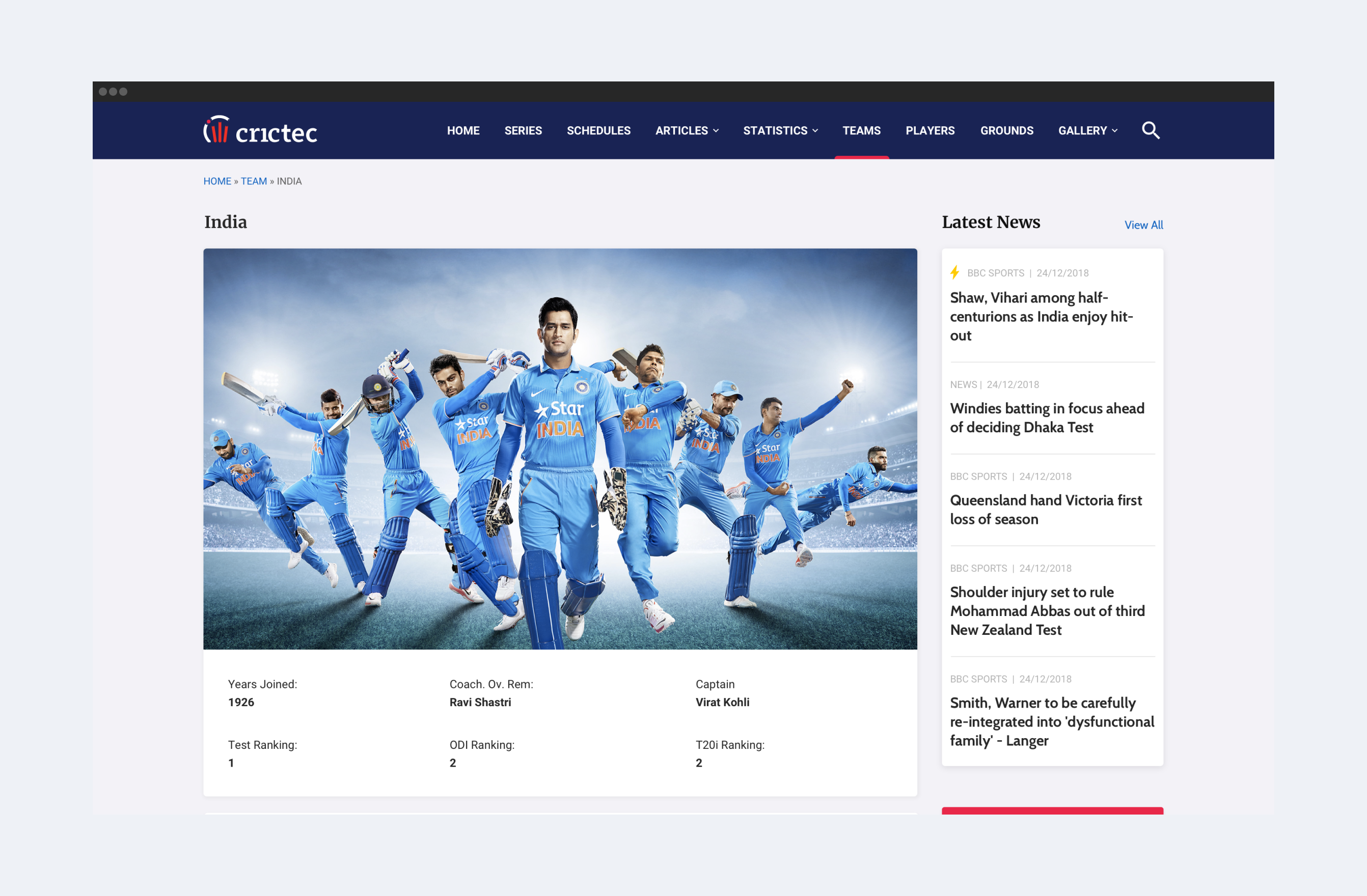Image resolution: width=1367 pixels, height=896 pixels.
Task: Go to the Home menu item
Action: pos(463,131)
